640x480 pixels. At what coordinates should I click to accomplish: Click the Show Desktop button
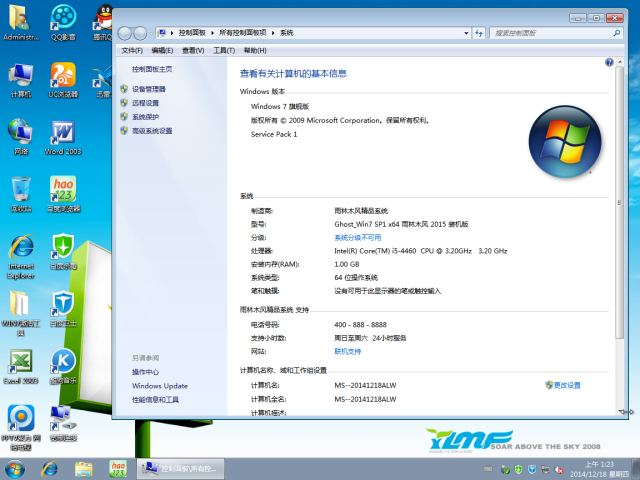[636, 469]
